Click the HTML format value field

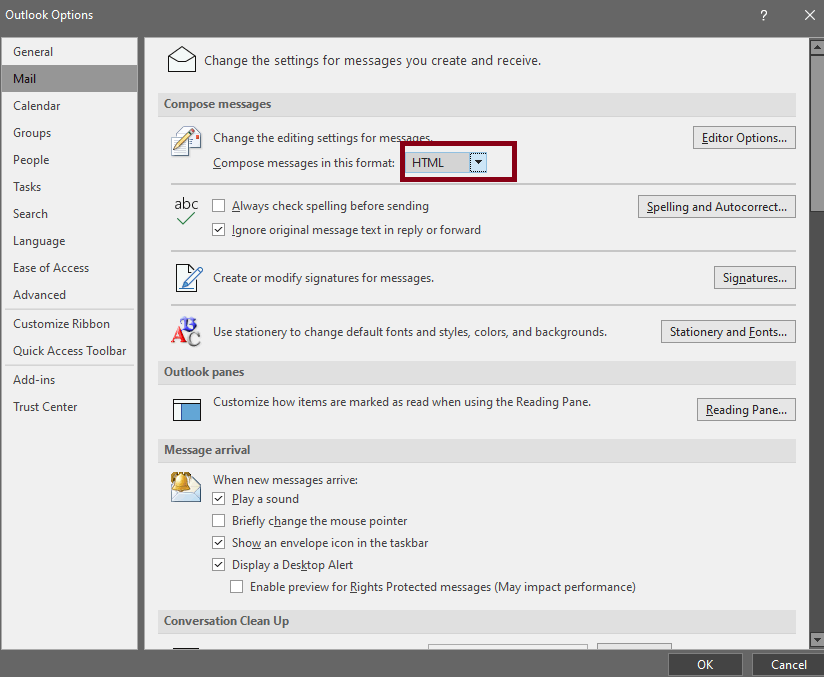click(x=437, y=162)
